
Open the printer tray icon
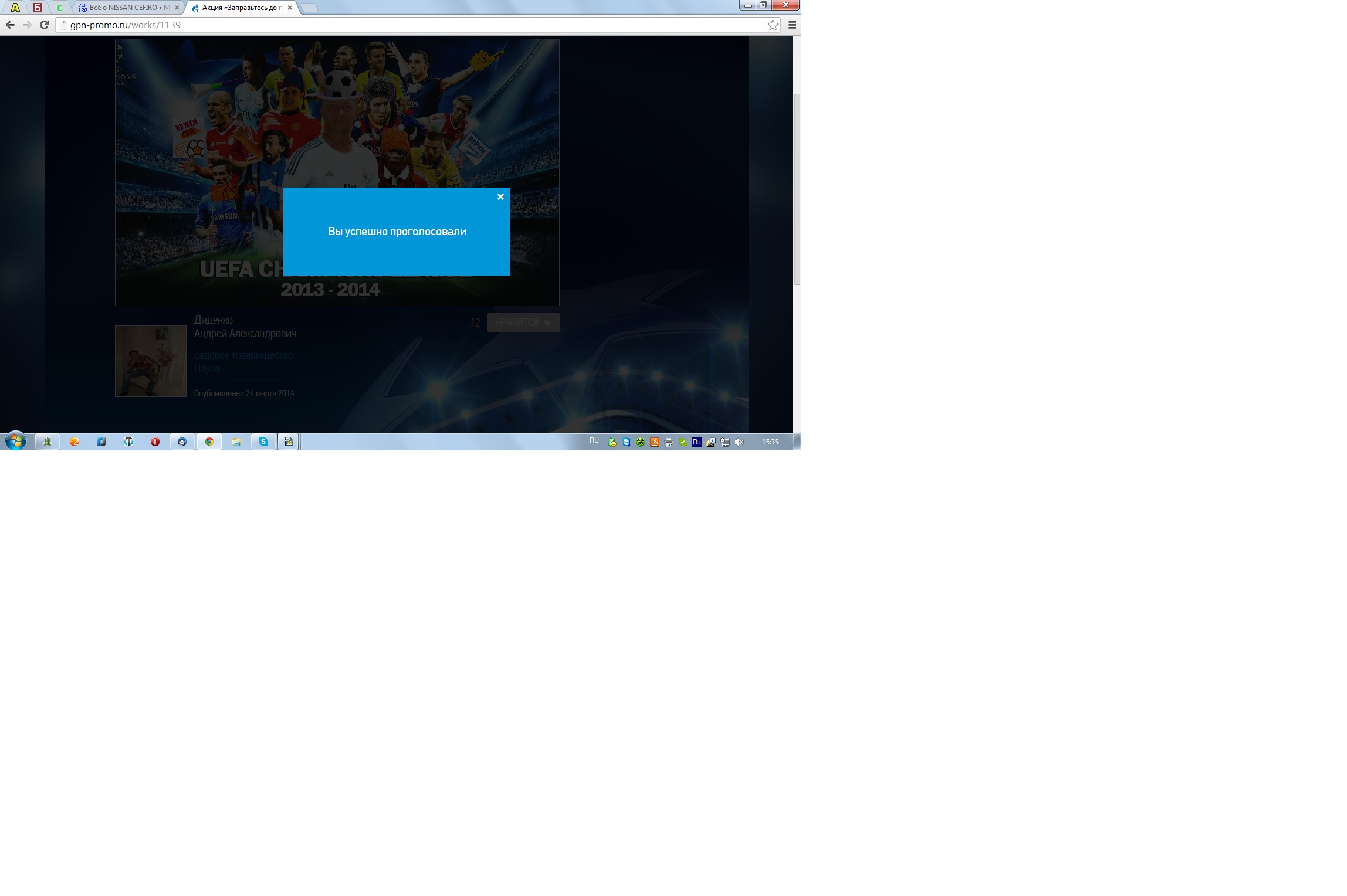pos(669,442)
